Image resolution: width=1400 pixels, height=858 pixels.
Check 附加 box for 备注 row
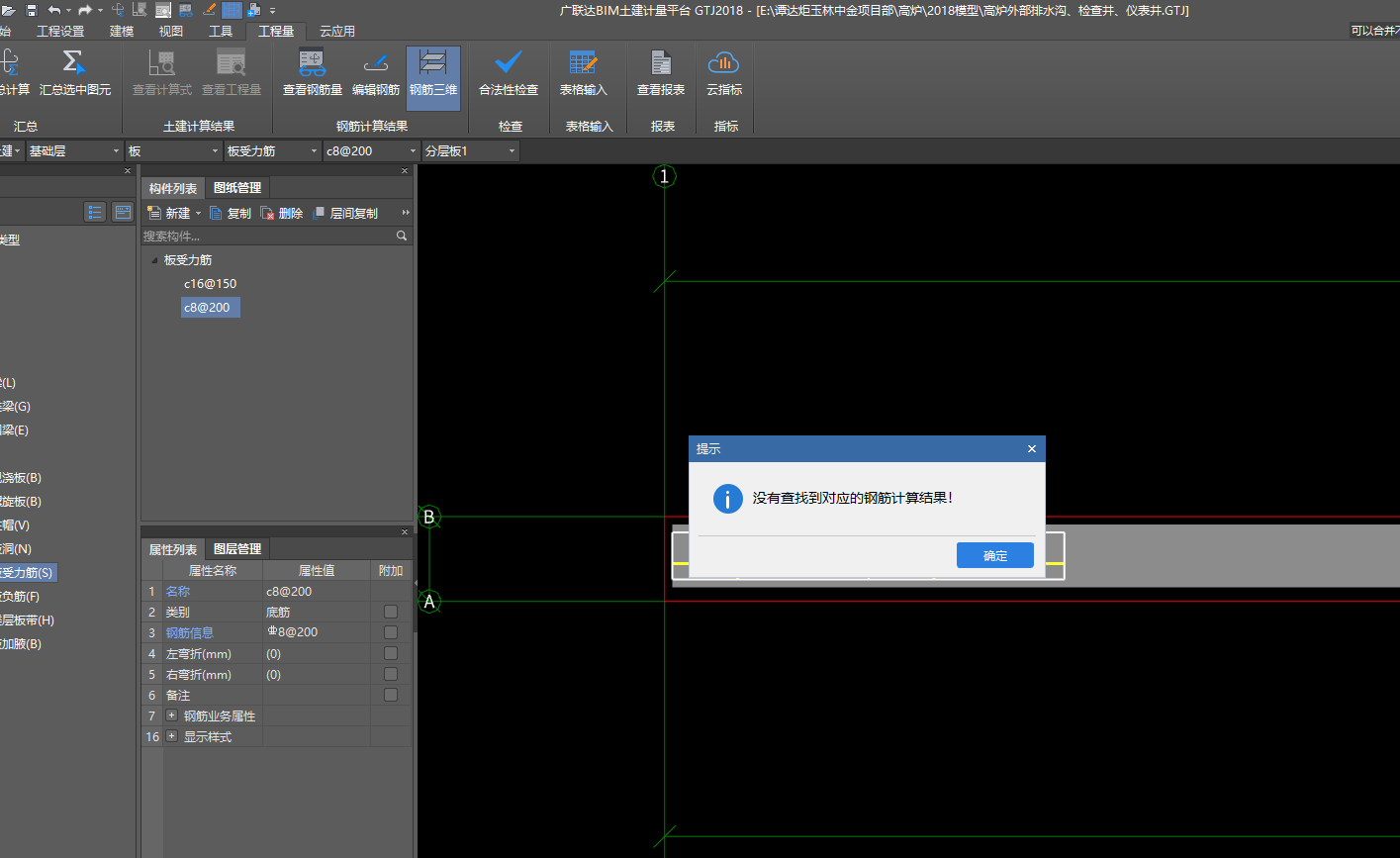click(391, 695)
